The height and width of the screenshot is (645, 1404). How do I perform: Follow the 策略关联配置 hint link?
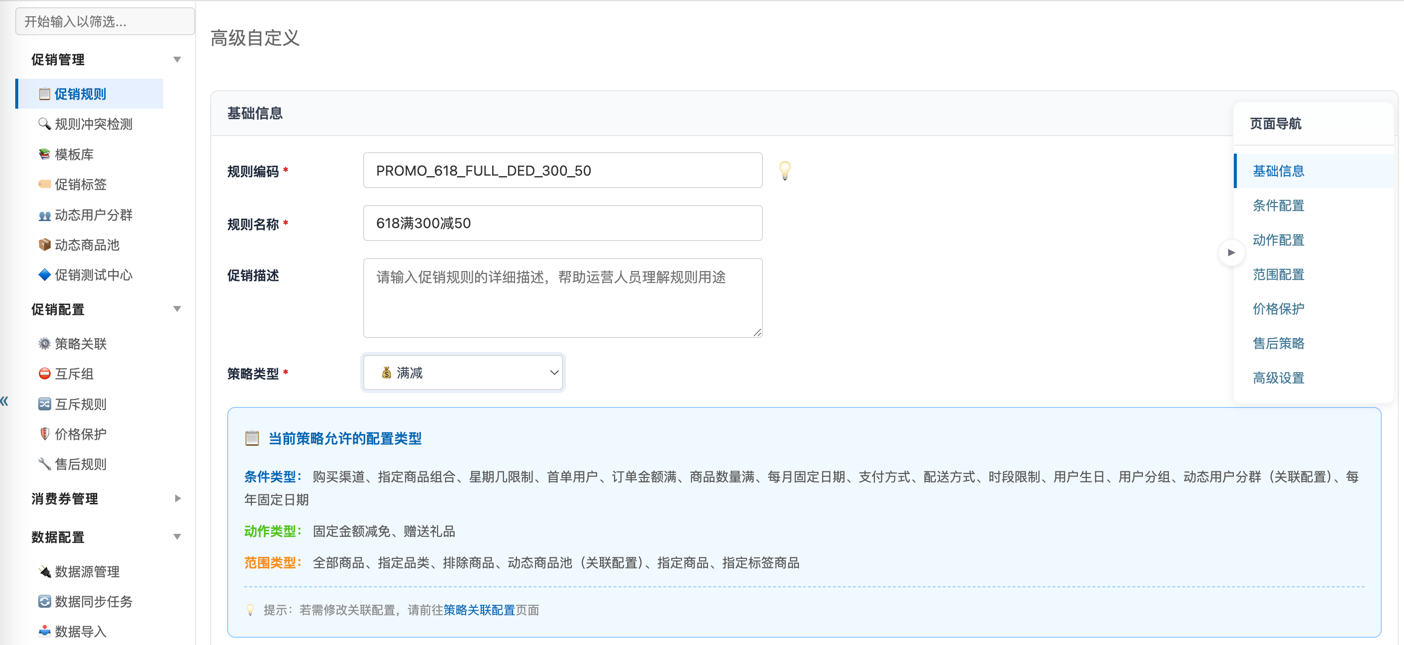(479, 610)
